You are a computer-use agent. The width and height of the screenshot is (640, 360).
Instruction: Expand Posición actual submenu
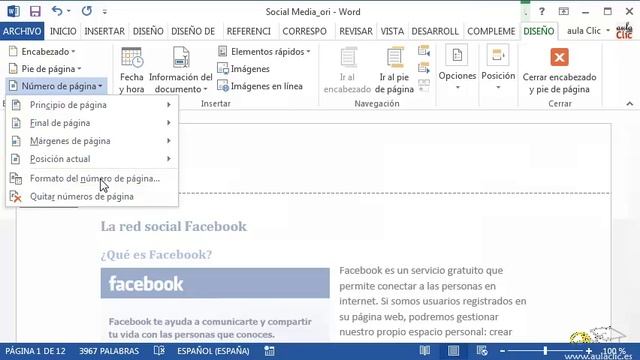click(92, 159)
